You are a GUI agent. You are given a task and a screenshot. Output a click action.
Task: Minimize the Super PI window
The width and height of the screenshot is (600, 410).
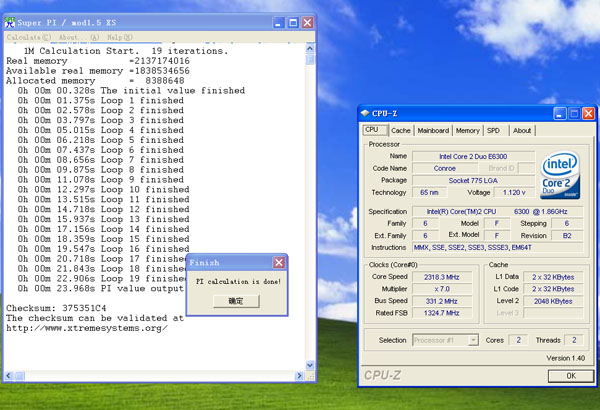pos(279,23)
